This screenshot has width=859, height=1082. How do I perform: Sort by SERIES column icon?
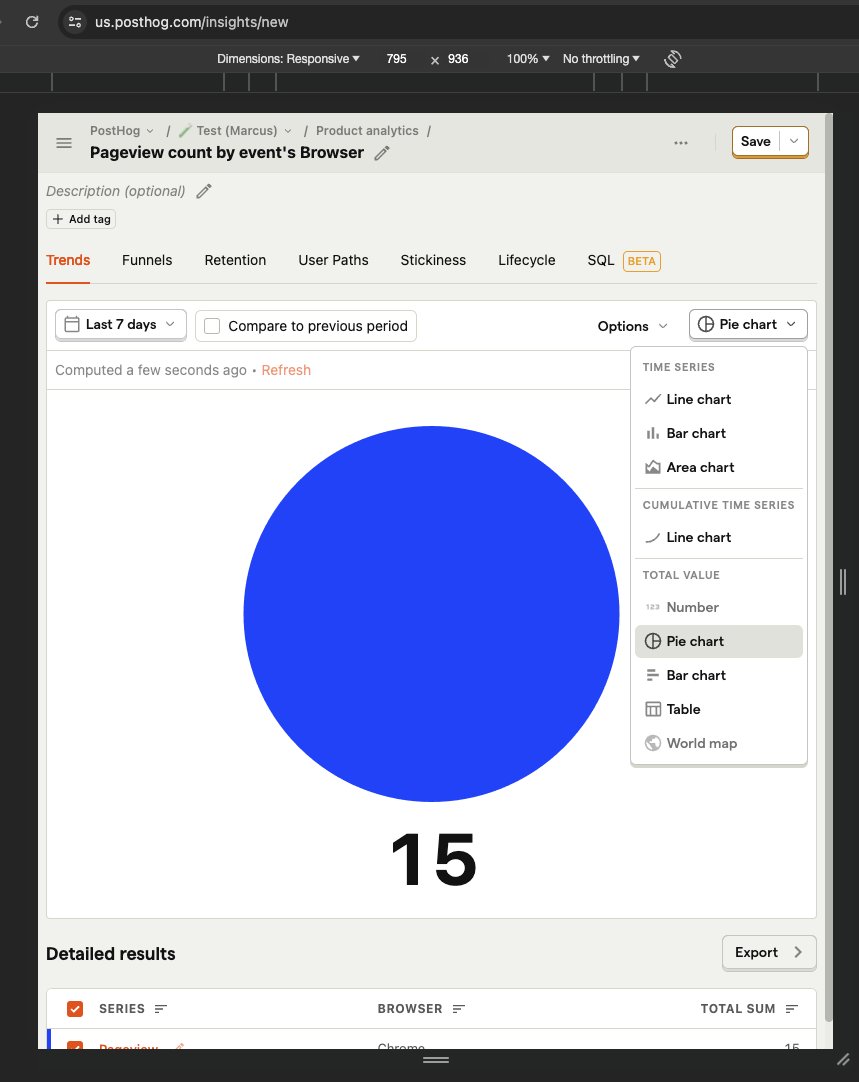coord(160,1009)
